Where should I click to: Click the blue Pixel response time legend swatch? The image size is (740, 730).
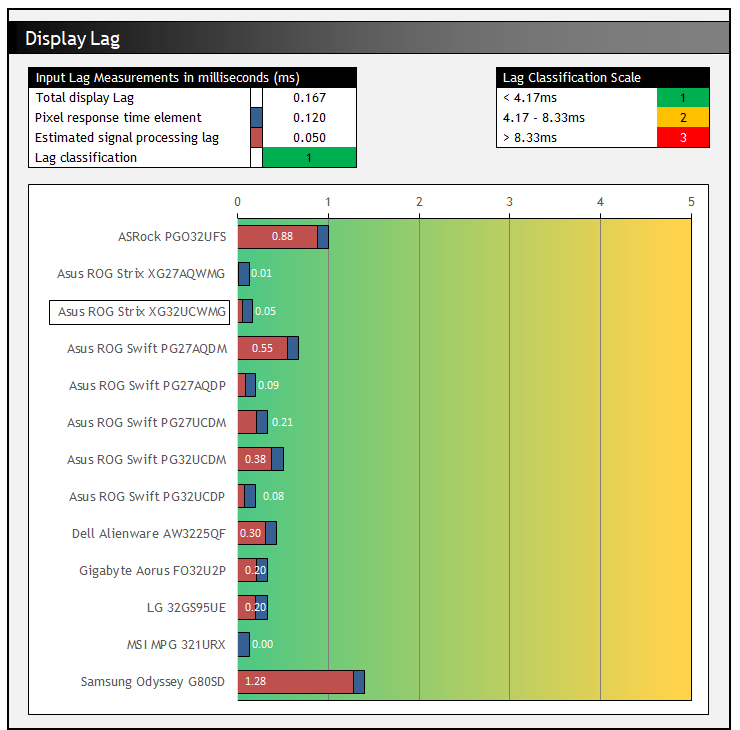click(256, 118)
